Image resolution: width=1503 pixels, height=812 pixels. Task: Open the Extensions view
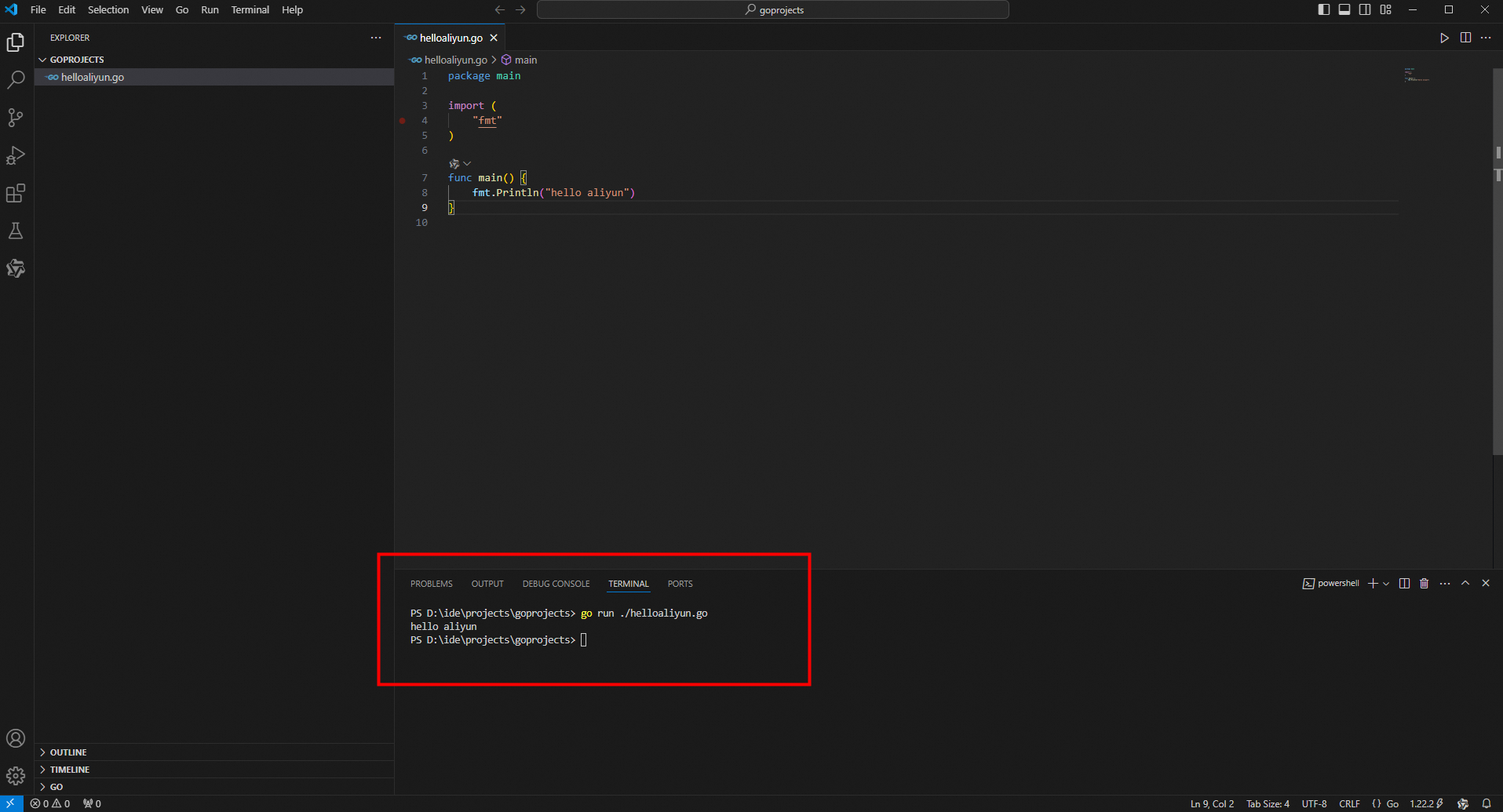(x=16, y=193)
